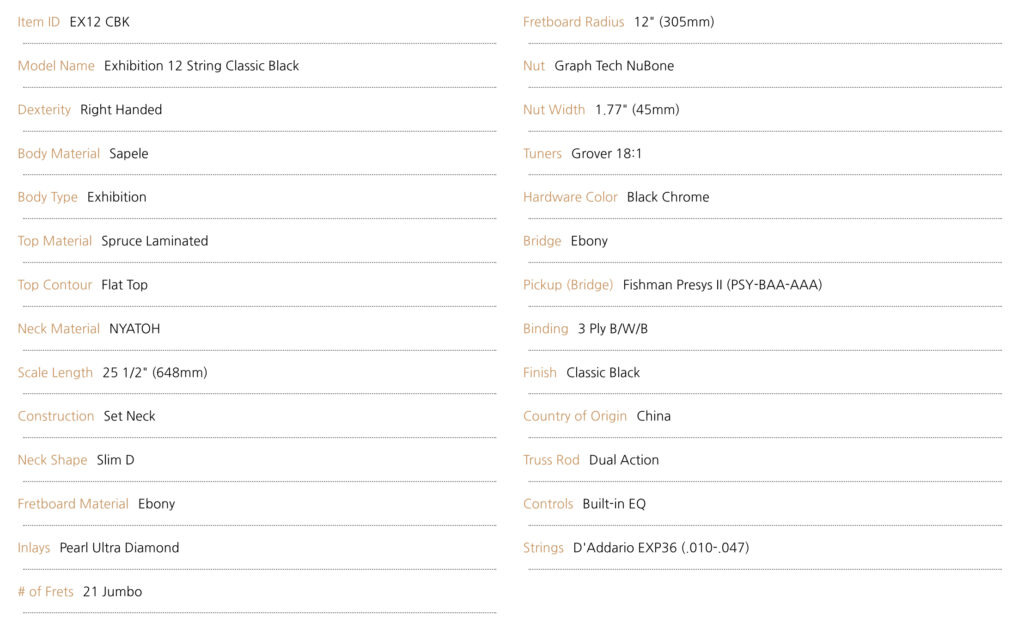The image size is (1024, 622).
Task: Click the Fretboard Radius label
Action: coord(574,22)
